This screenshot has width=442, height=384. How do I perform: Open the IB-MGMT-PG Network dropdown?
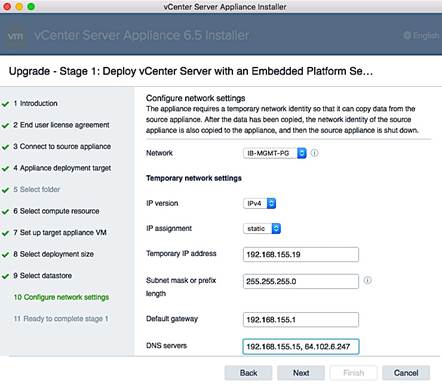275,153
